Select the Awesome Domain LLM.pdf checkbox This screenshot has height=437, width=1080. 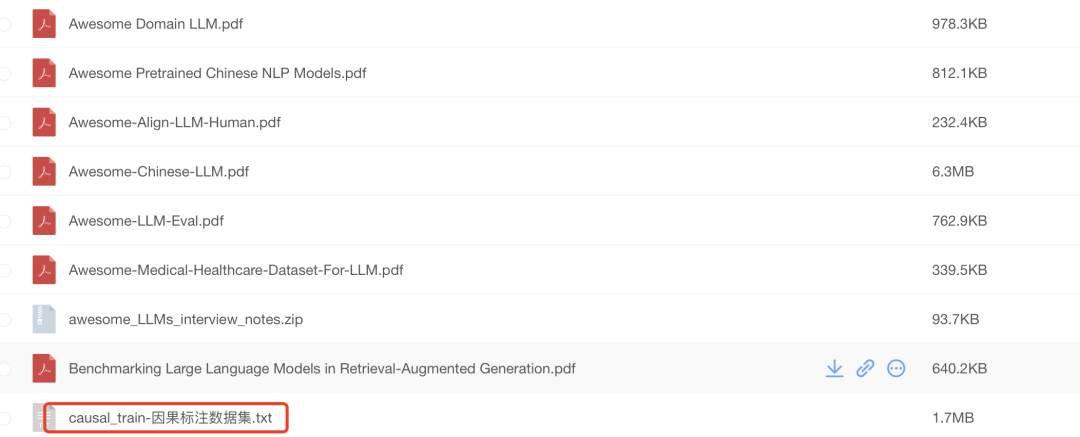click(4, 24)
